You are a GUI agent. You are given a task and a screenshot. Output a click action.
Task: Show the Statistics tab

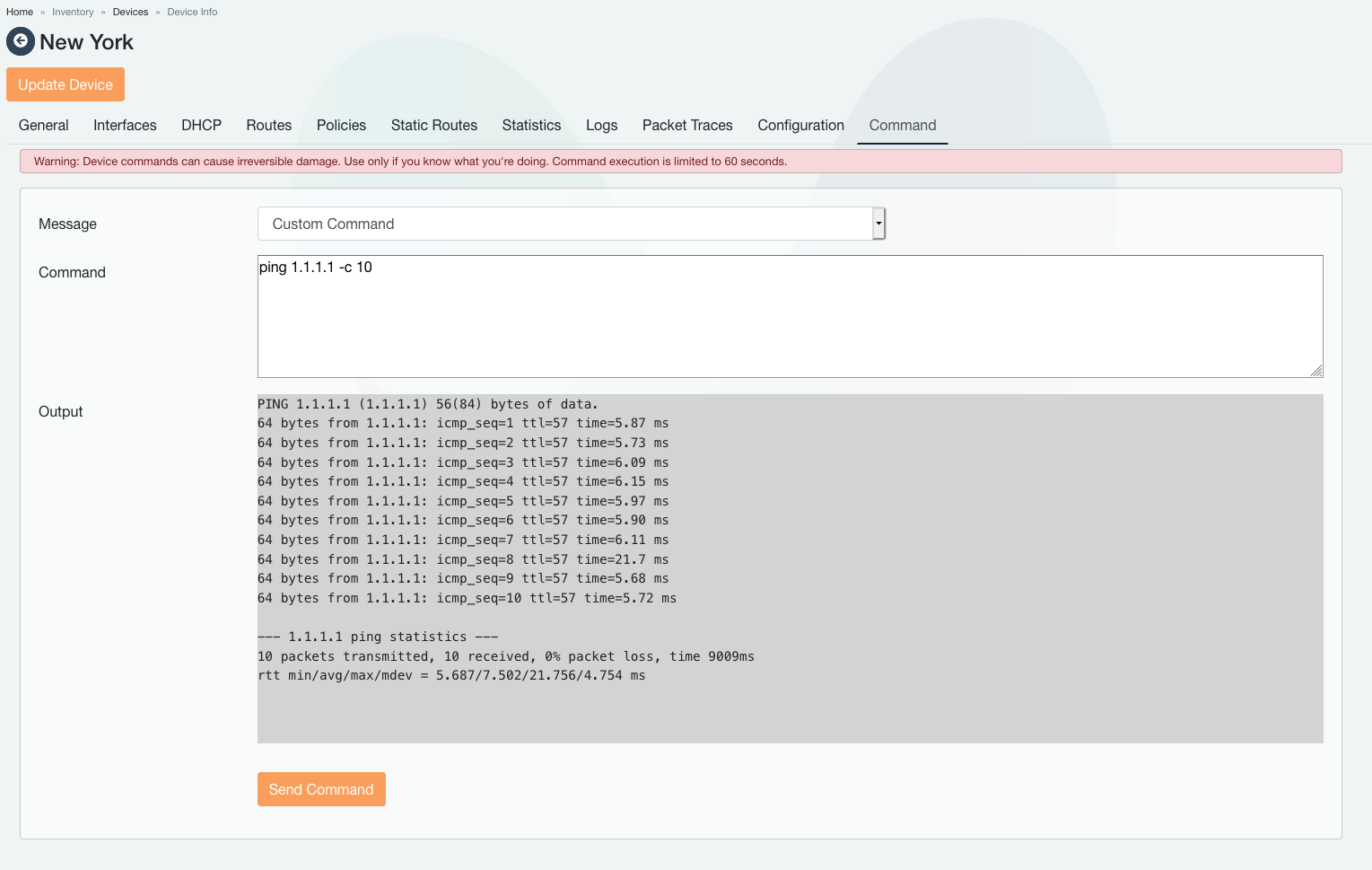coord(531,126)
